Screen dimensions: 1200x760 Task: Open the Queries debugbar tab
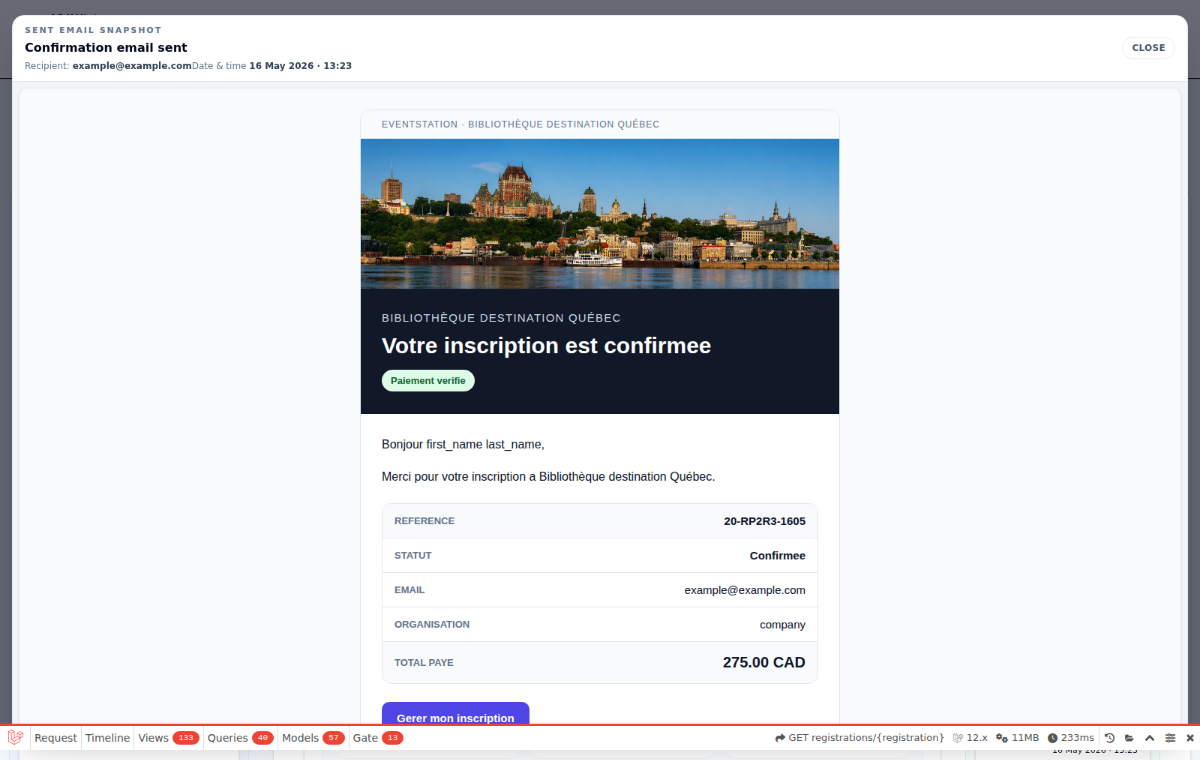point(240,738)
